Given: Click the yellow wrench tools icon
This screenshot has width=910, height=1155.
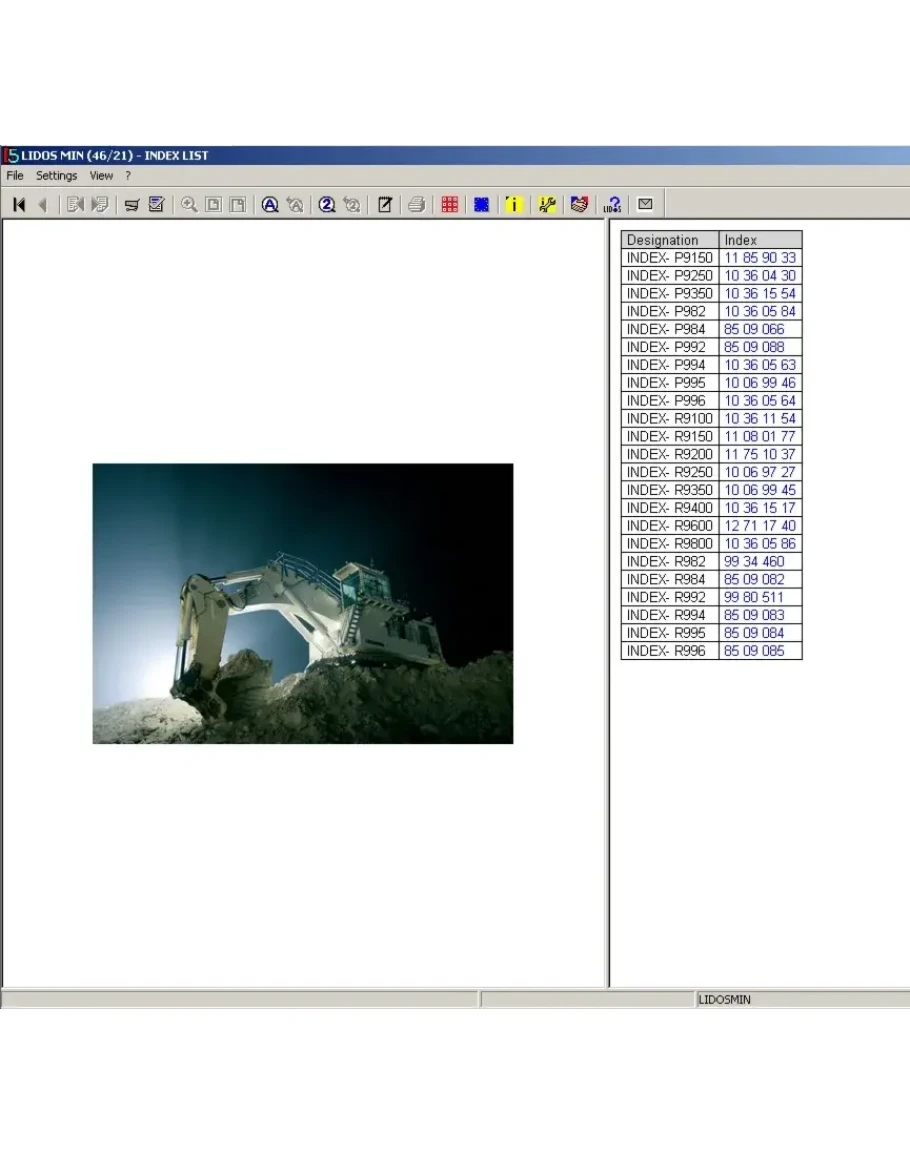Looking at the screenshot, I should coord(546,205).
